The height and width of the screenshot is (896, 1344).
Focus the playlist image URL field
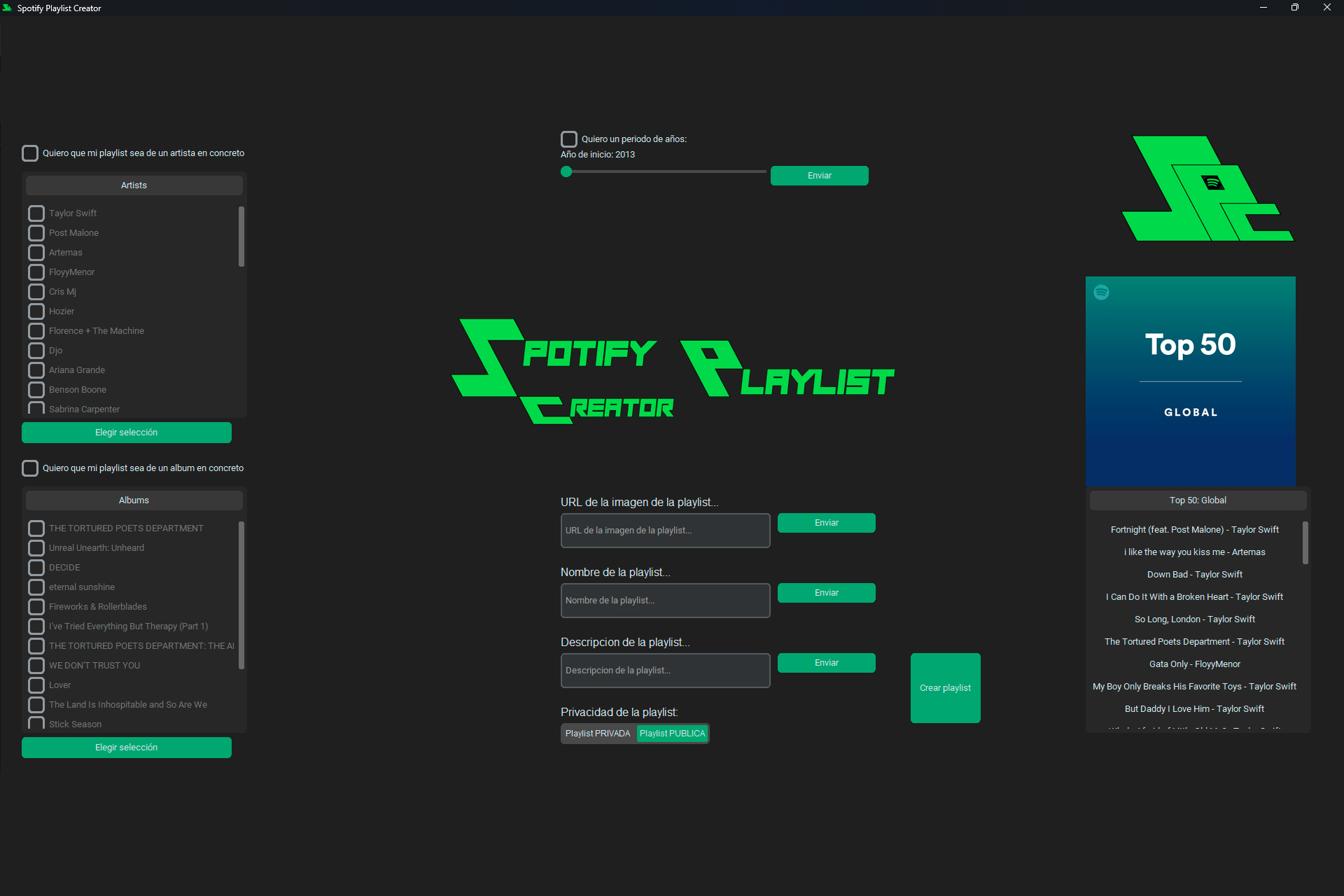(665, 531)
